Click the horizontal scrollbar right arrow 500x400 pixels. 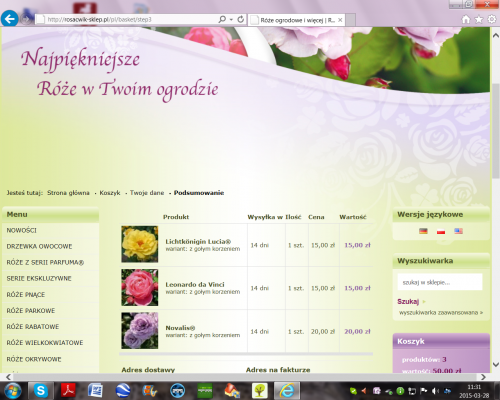click(483, 377)
